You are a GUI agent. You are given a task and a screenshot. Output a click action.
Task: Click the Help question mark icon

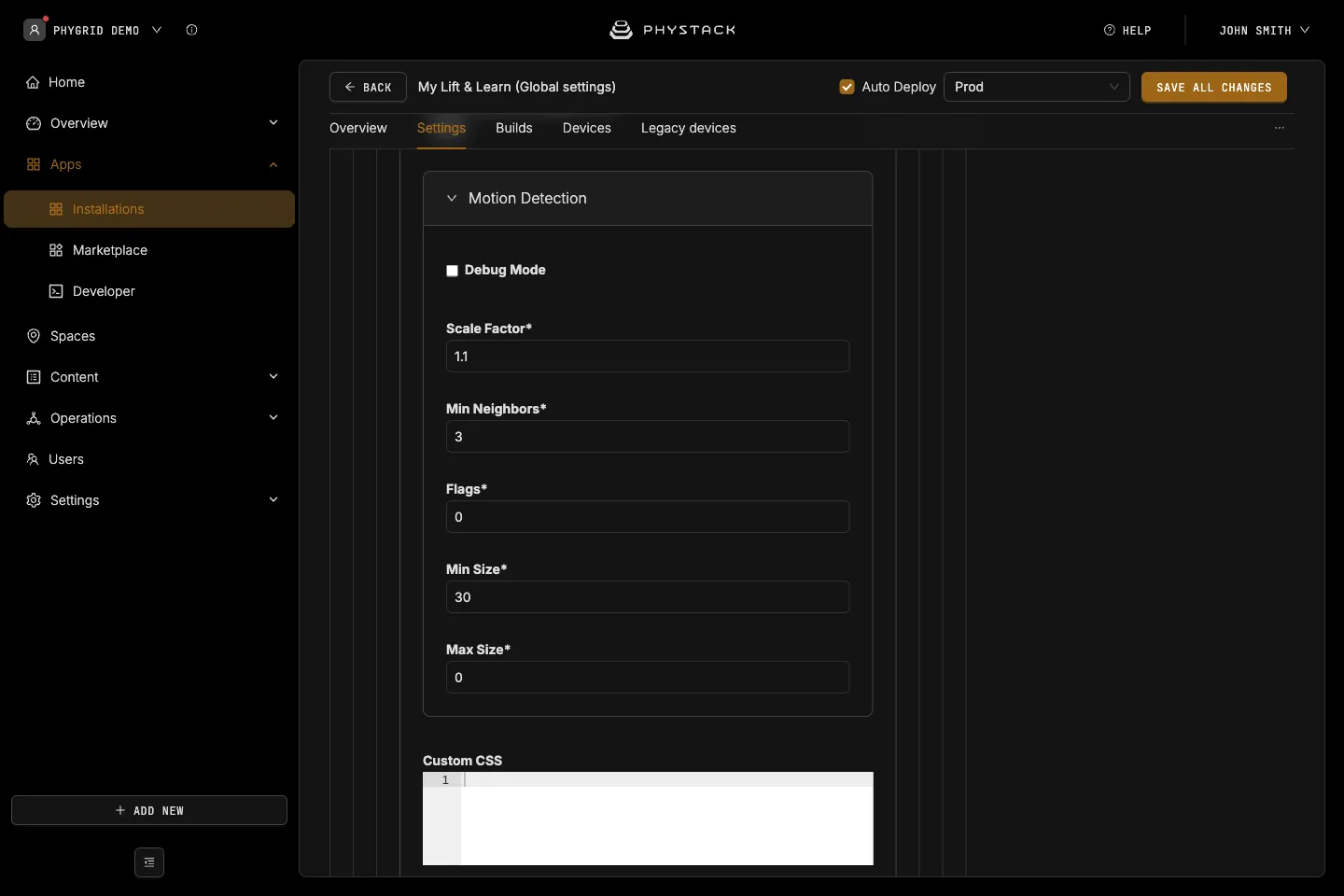[1110, 30]
